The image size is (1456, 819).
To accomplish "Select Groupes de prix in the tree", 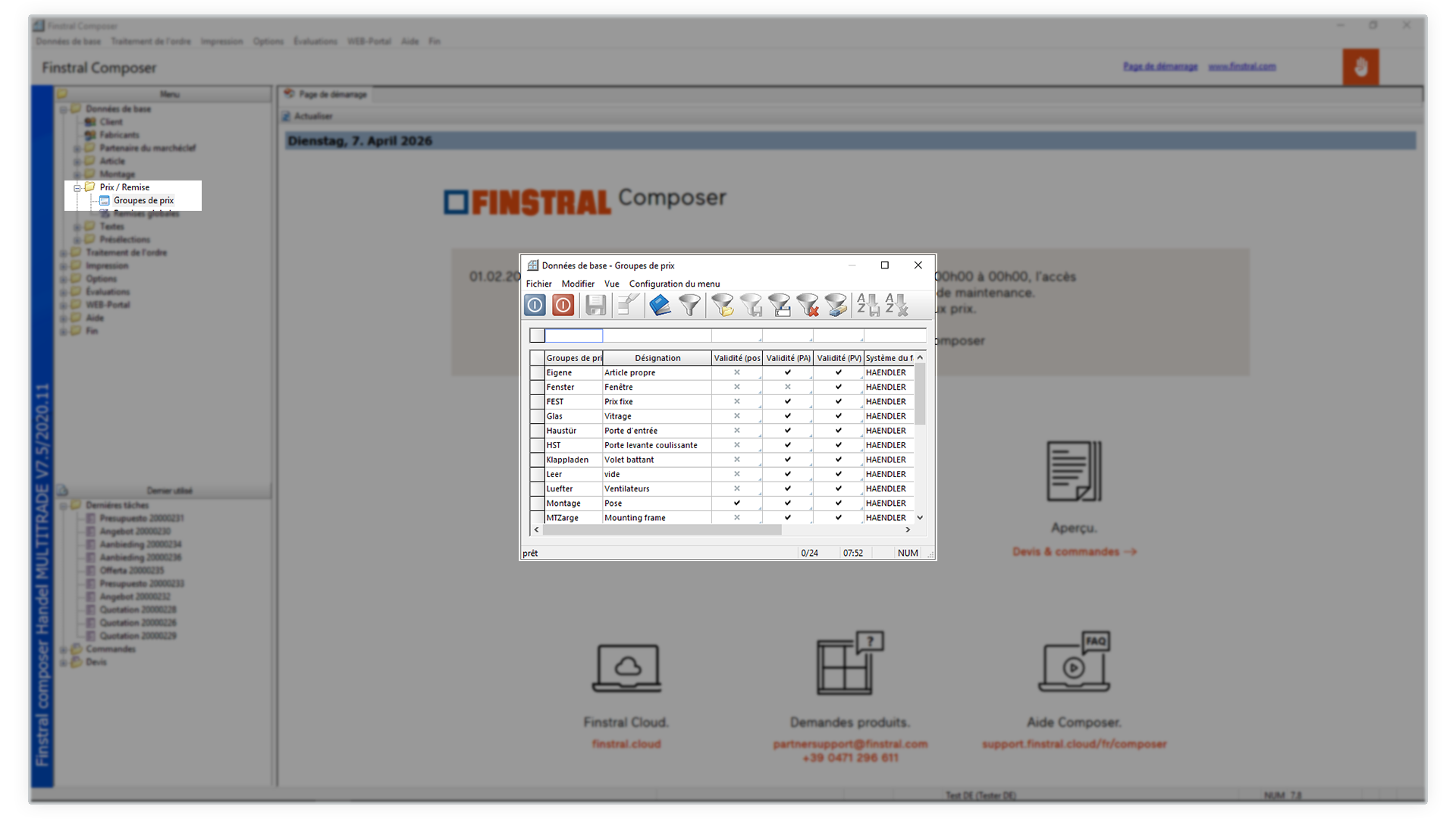I will 143,200.
